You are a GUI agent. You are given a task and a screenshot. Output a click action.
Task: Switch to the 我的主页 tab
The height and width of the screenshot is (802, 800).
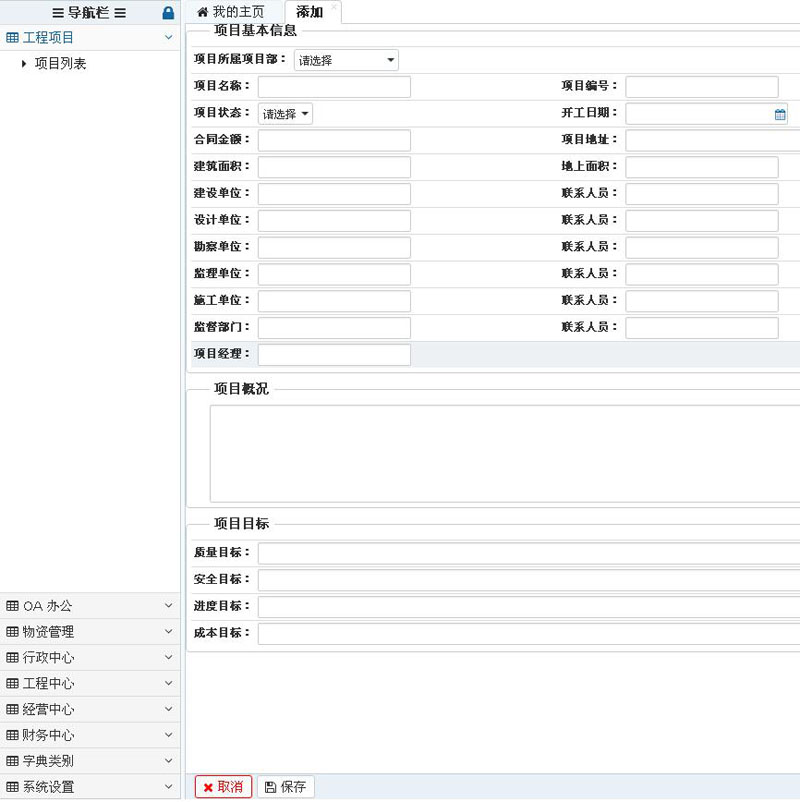pos(231,12)
